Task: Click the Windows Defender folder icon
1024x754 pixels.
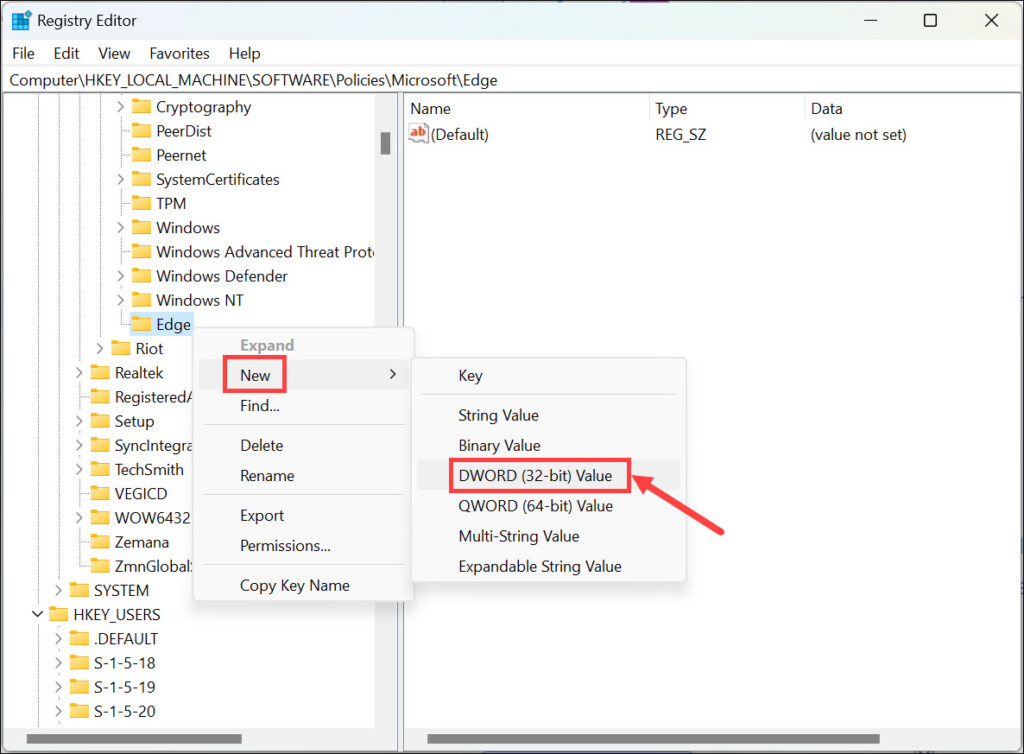Action: [x=141, y=275]
